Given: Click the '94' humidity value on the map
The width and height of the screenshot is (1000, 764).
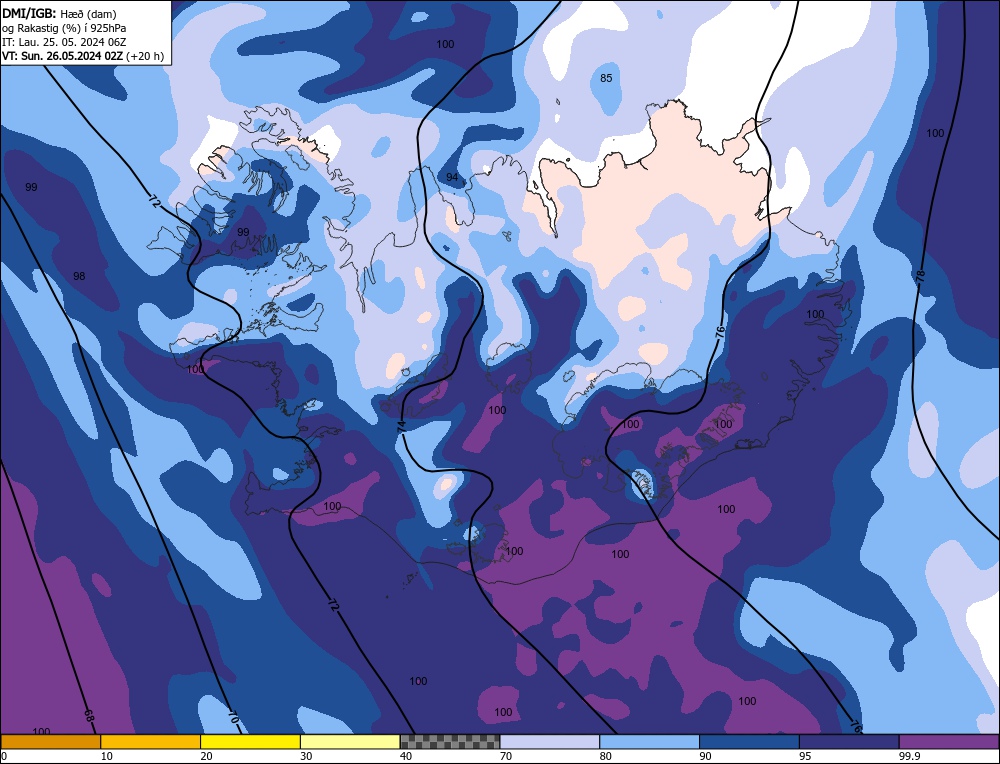Looking at the screenshot, I should click(452, 177).
